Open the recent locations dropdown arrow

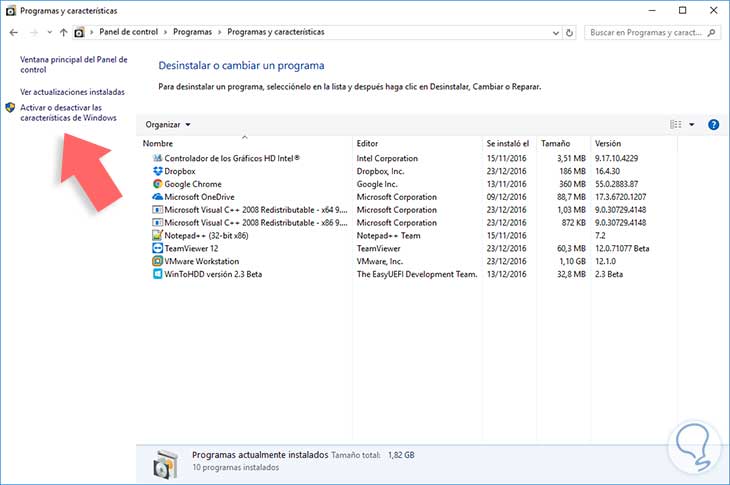tap(49, 33)
